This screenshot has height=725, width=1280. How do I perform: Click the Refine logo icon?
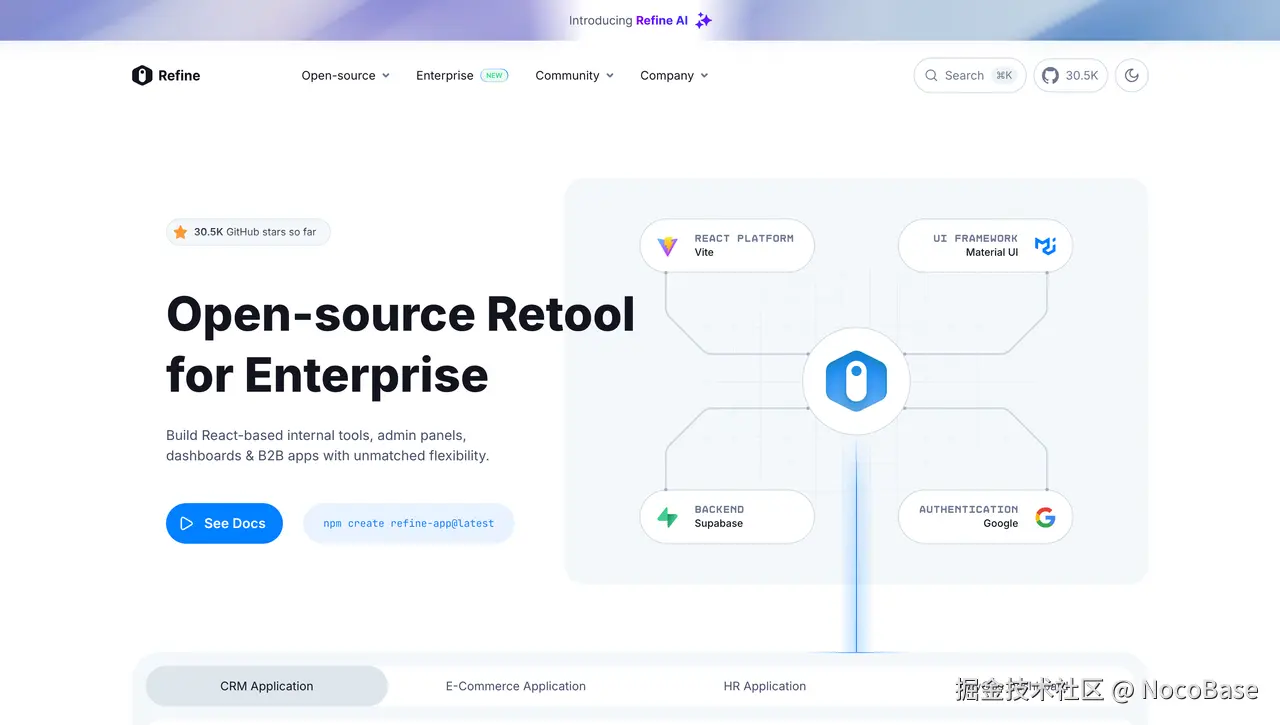click(x=142, y=75)
